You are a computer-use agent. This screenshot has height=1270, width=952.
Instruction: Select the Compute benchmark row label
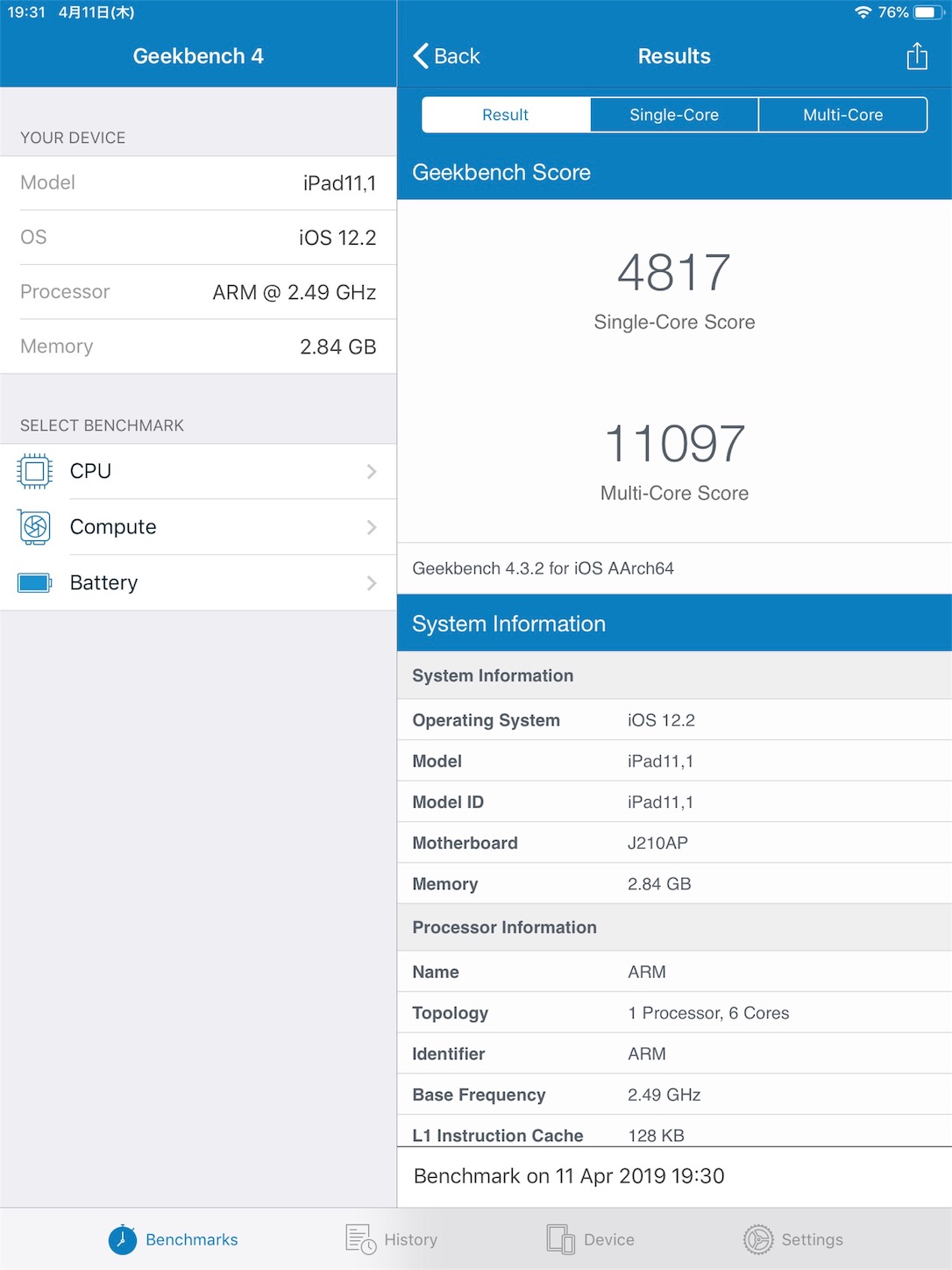tap(113, 527)
